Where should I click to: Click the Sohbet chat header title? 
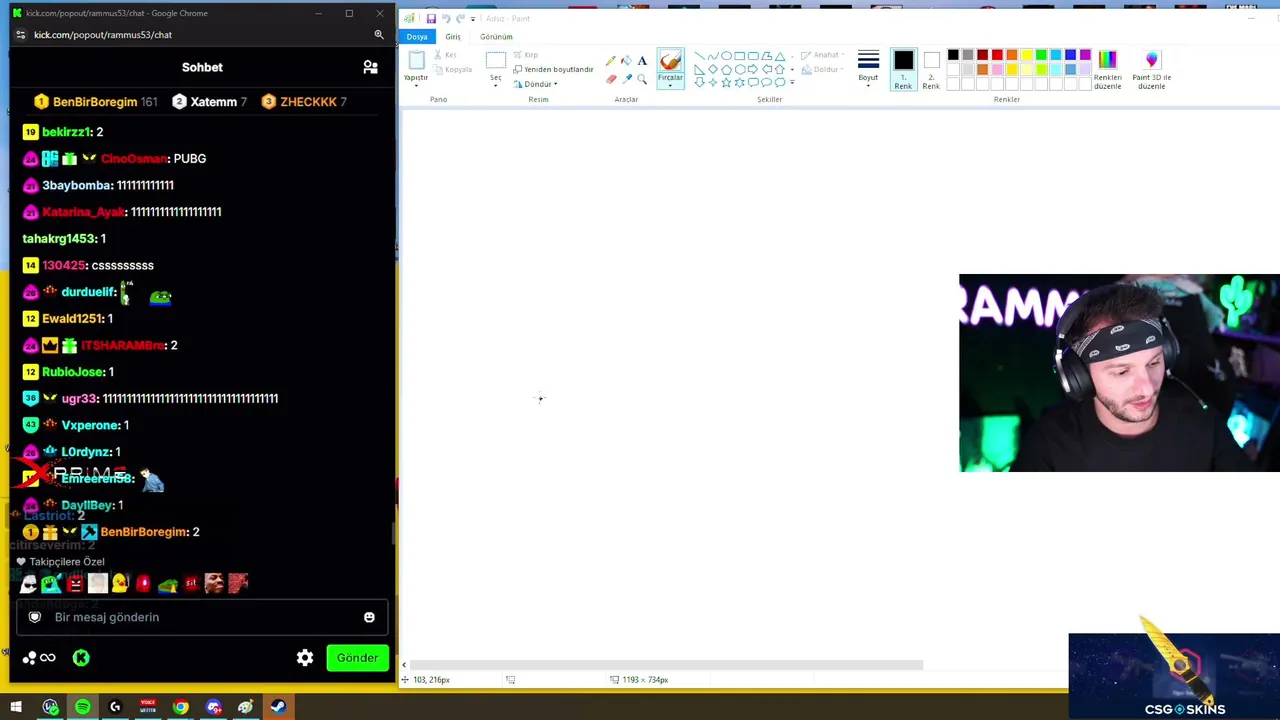coord(202,67)
